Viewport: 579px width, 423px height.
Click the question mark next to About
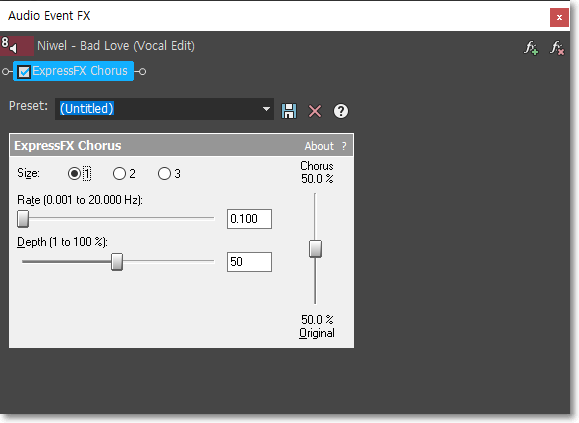[344, 146]
